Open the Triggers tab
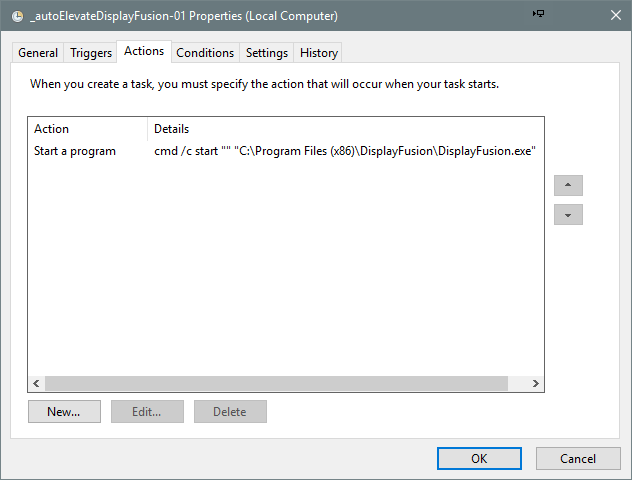Viewport: 632px width, 480px height. tap(91, 53)
